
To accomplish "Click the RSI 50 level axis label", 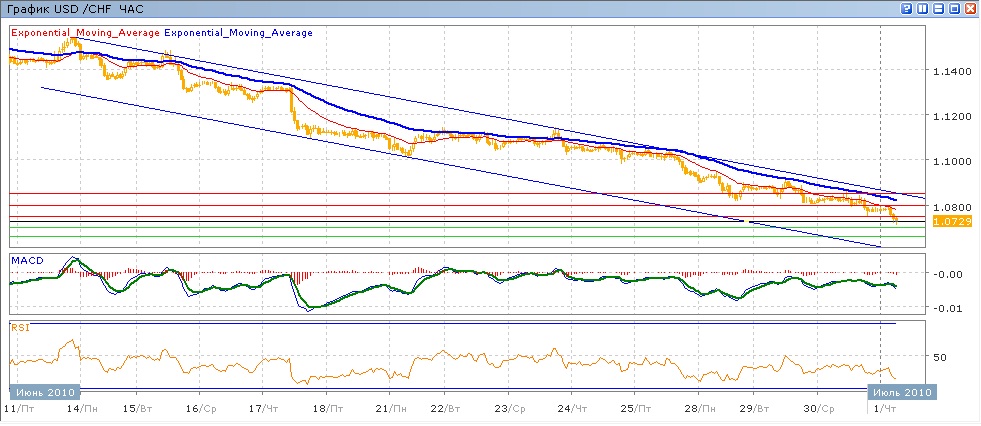I will pyautogui.click(x=939, y=356).
